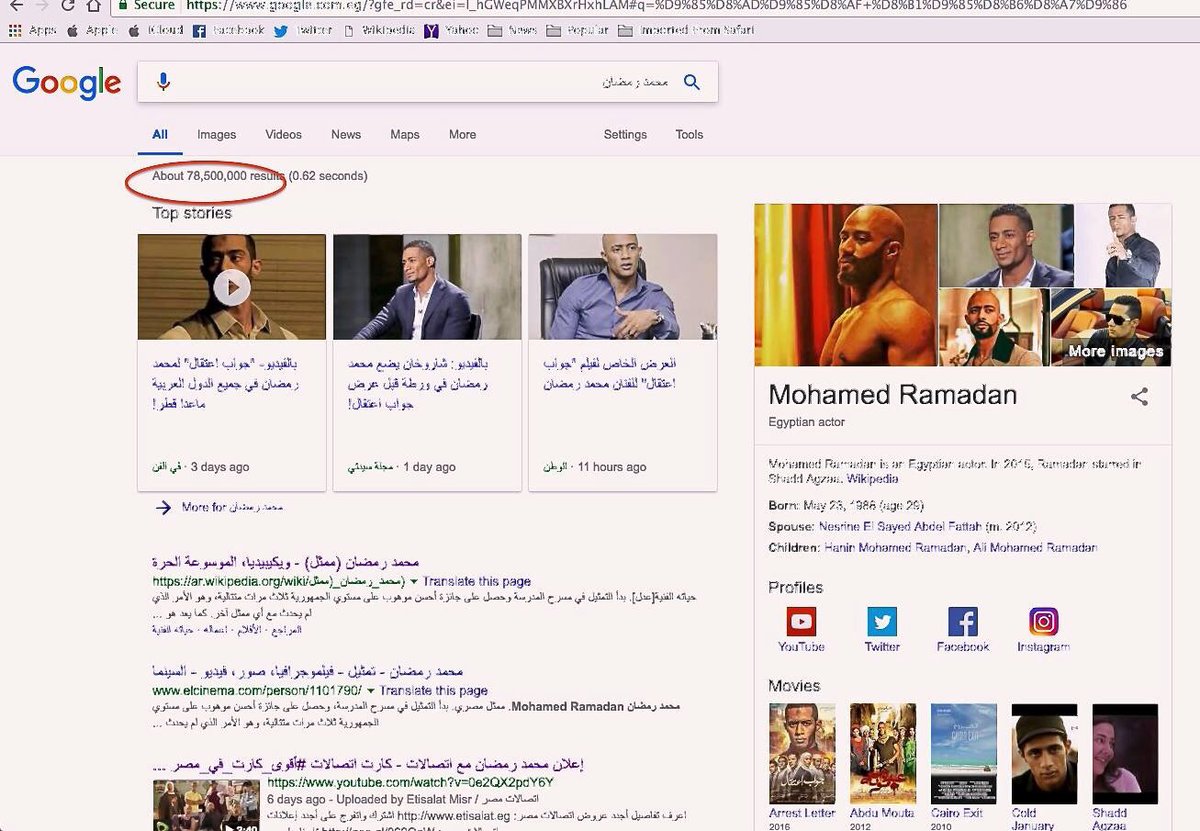Open the Arrest Letter movie poster

point(802,754)
